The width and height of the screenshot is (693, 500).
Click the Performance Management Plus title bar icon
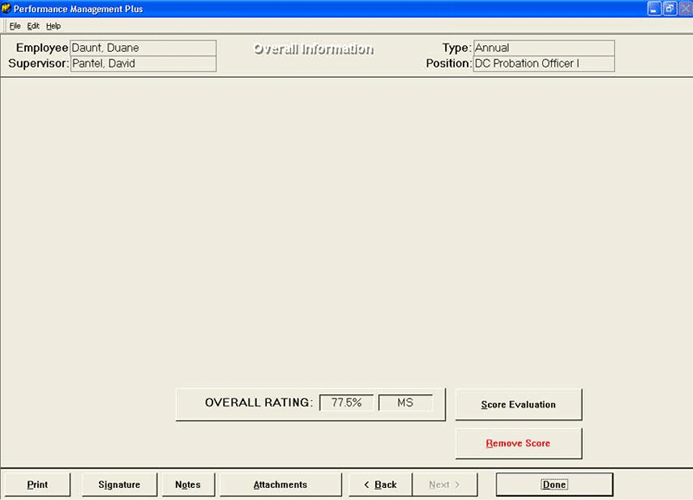[x=7, y=8]
